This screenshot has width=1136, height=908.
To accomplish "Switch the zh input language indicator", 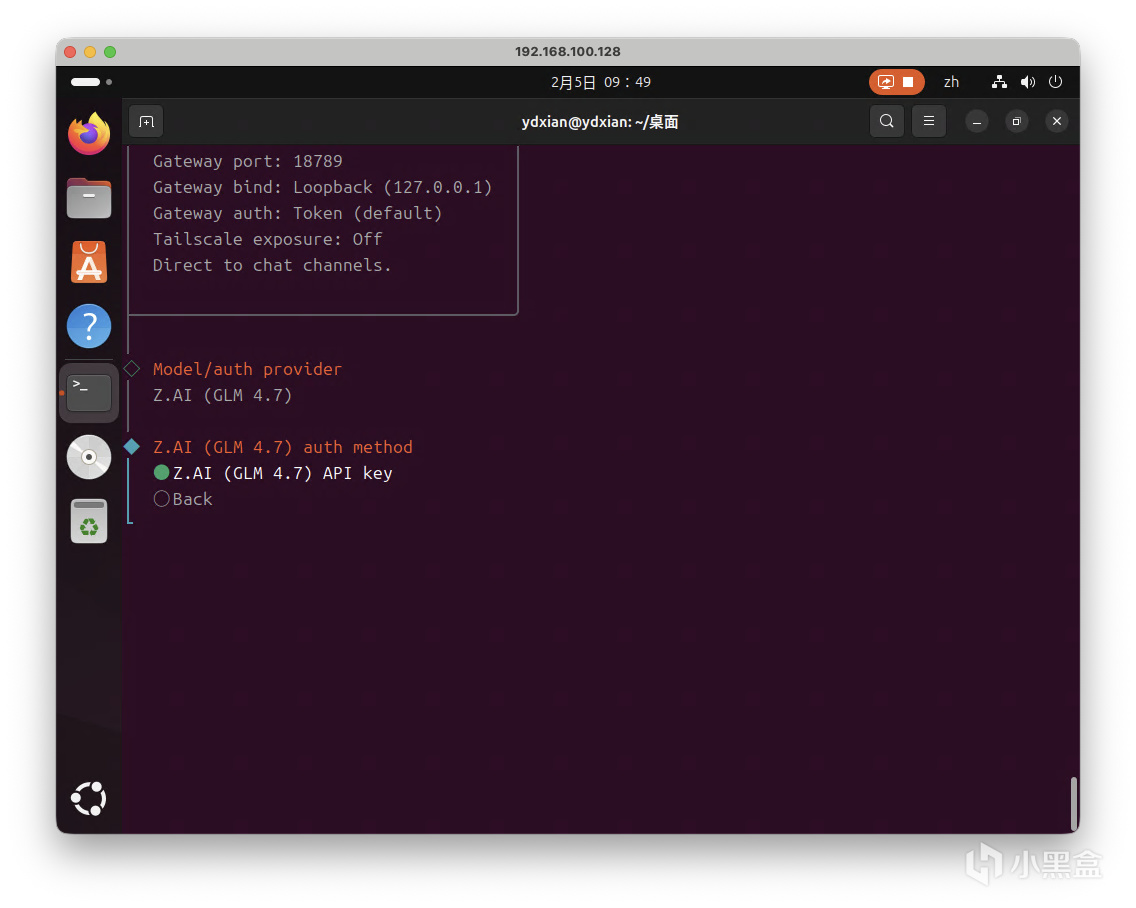I will click(x=951, y=82).
